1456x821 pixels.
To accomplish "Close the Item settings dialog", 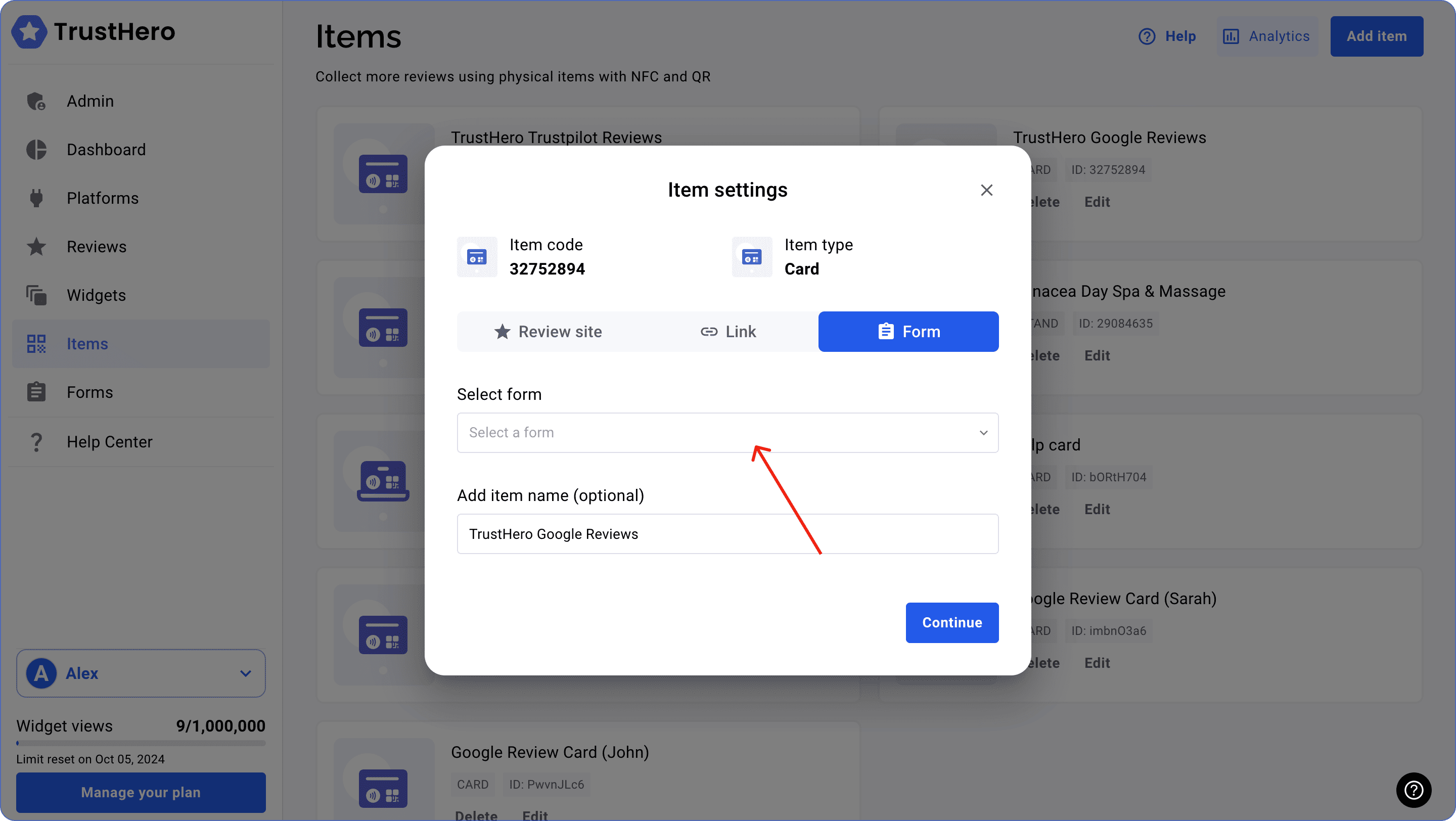I will [x=986, y=191].
